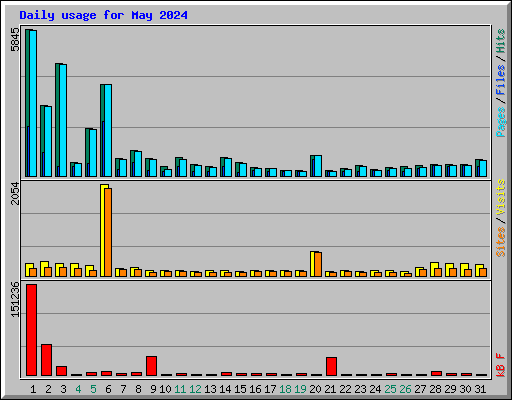Click day 3 on the x-axis
512x400 pixels.
(63, 389)
